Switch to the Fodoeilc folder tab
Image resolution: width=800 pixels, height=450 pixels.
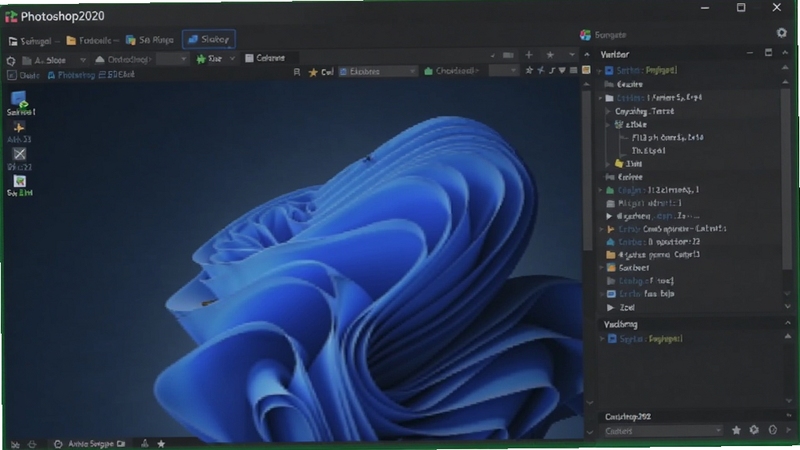[x=92, y=40]
